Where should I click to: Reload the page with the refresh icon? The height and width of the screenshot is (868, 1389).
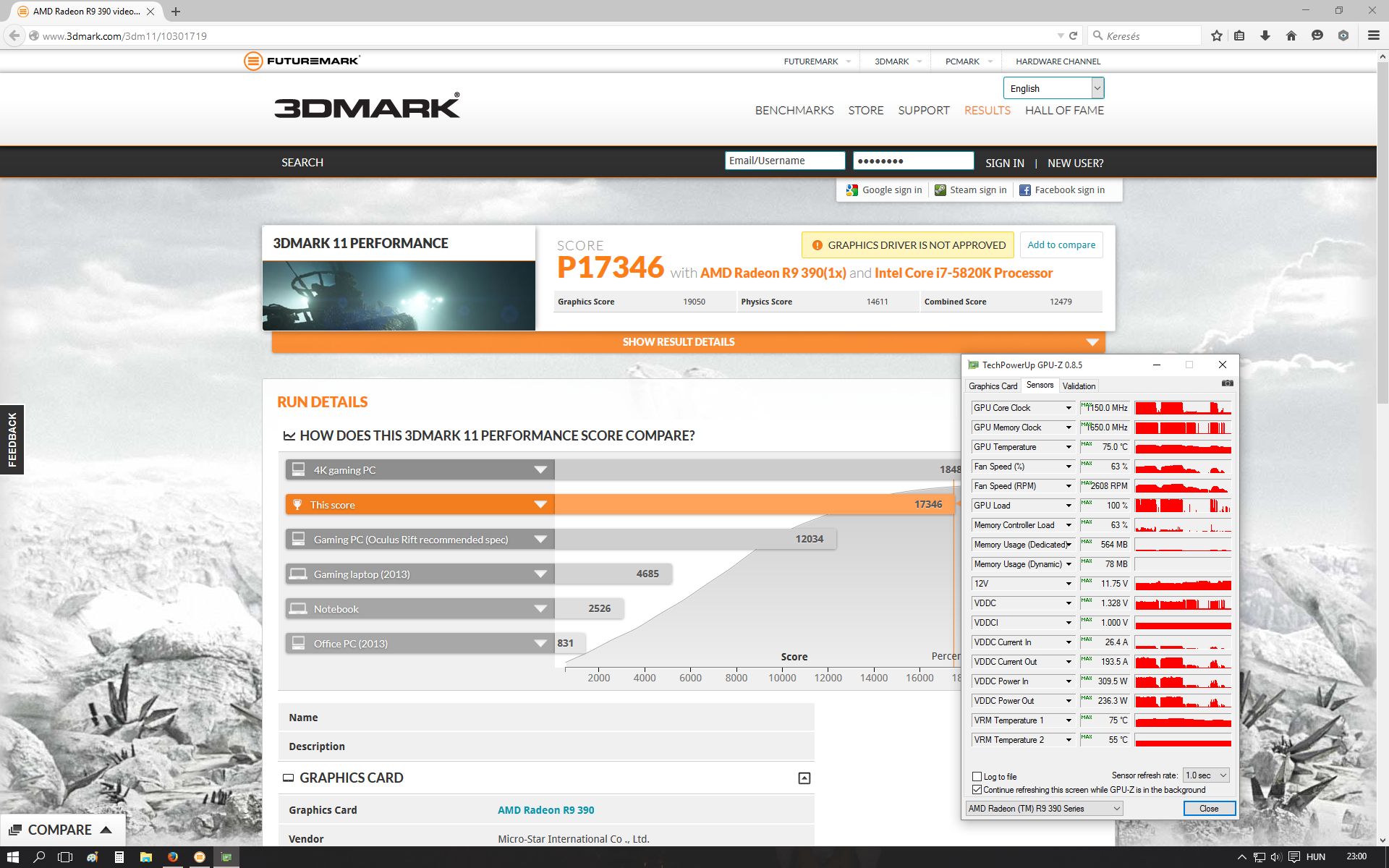pos(1074,35)
